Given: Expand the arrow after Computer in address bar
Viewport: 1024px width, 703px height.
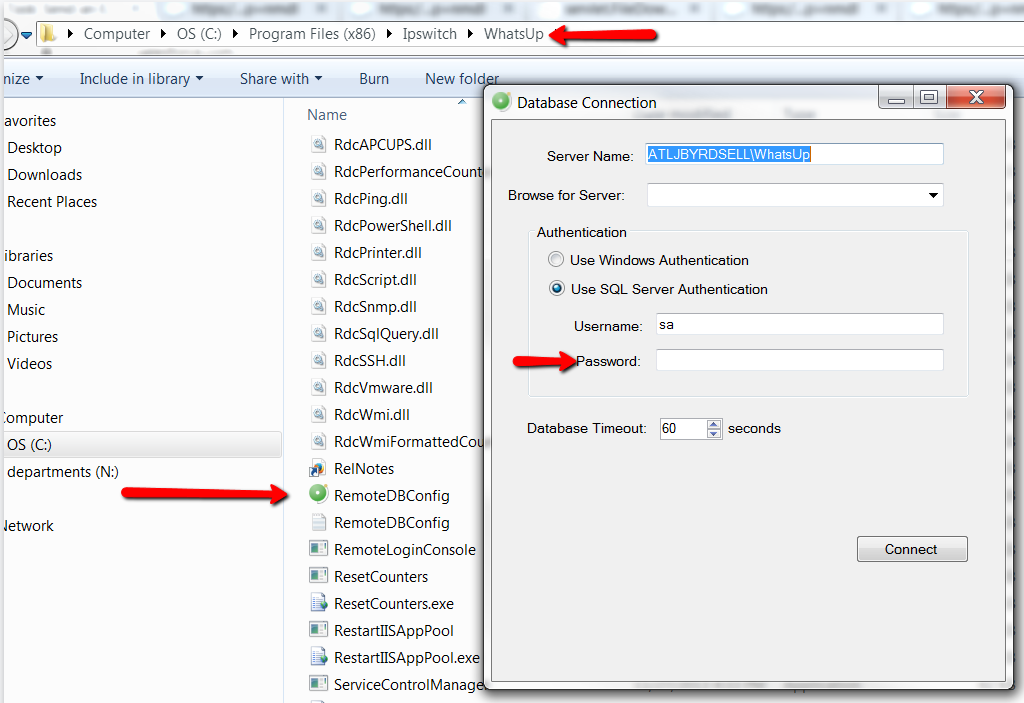Looking at the screenshot, I should point(163,34).
